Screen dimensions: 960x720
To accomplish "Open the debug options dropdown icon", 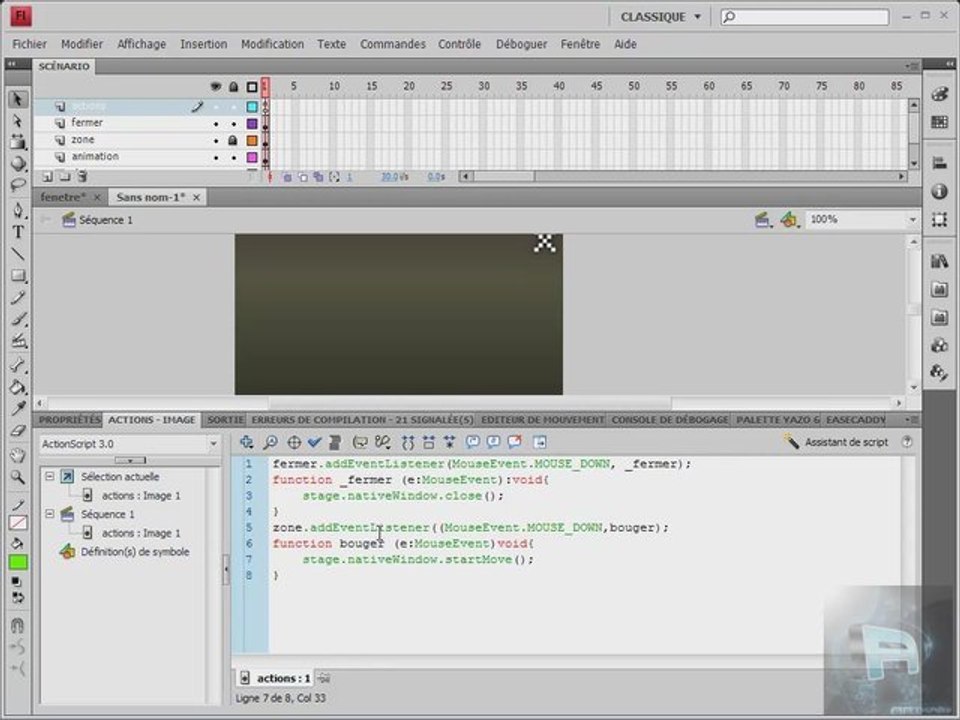I will pos(383,442).
